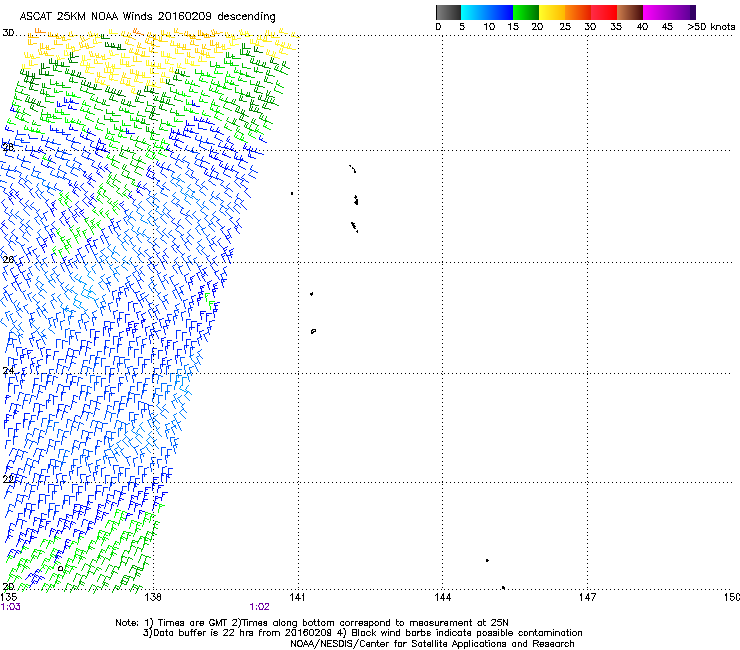This screenshot has height=650, width=740.
Task: Click the longitude label 147
Action: pos(587,597)
